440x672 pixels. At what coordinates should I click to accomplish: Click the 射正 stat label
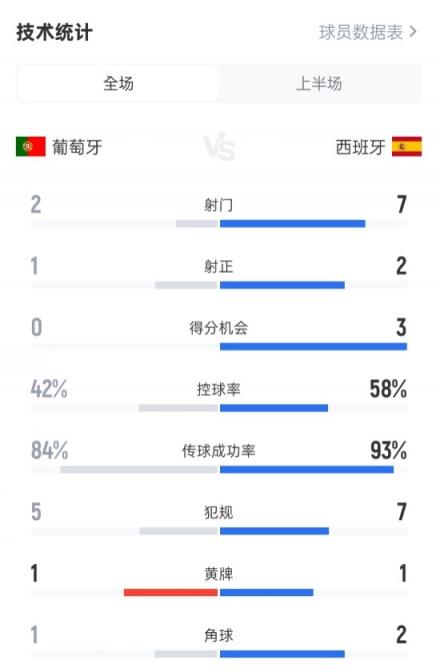pos(219,267)
